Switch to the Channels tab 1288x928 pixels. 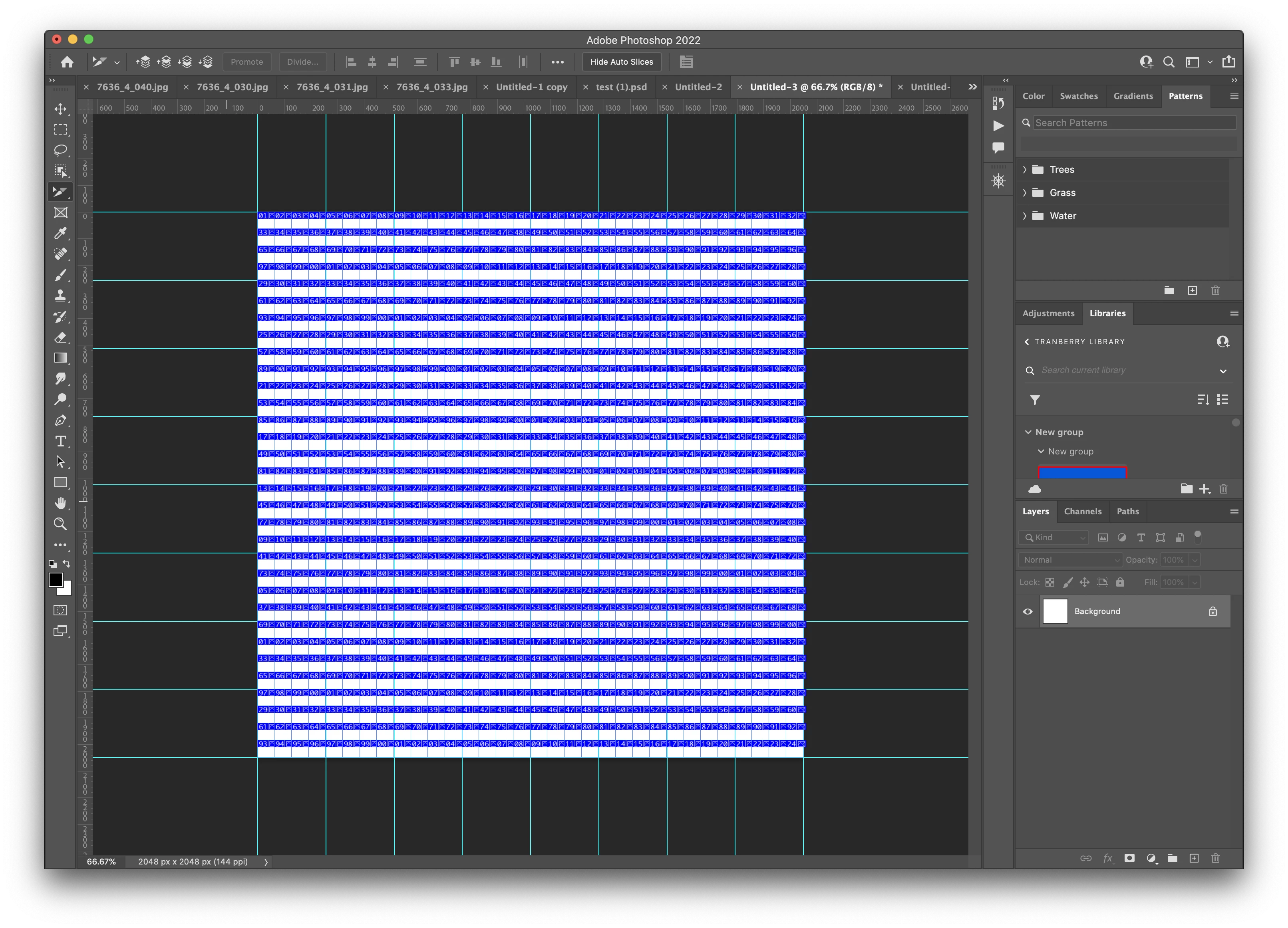pos(1082,512)
